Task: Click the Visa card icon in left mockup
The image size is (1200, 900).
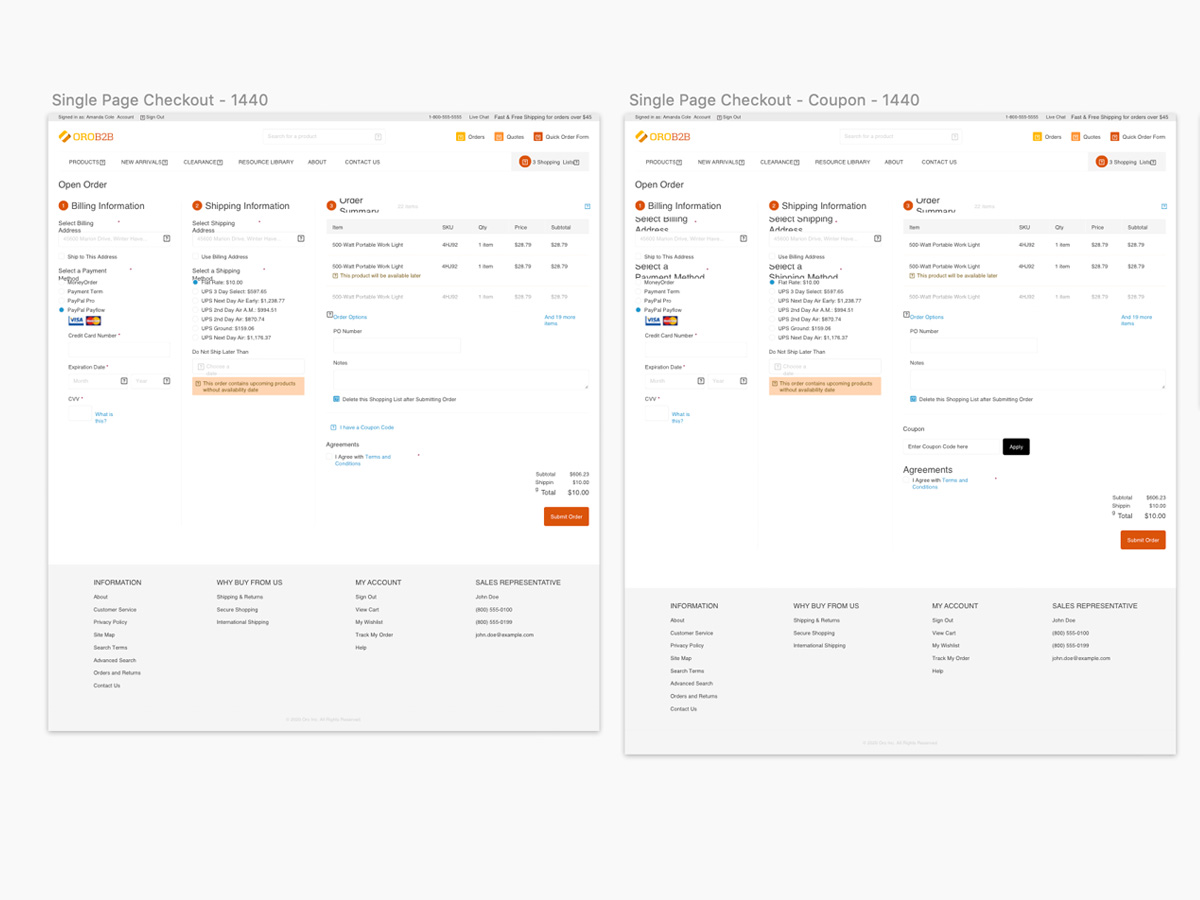Action: point(76,321)
